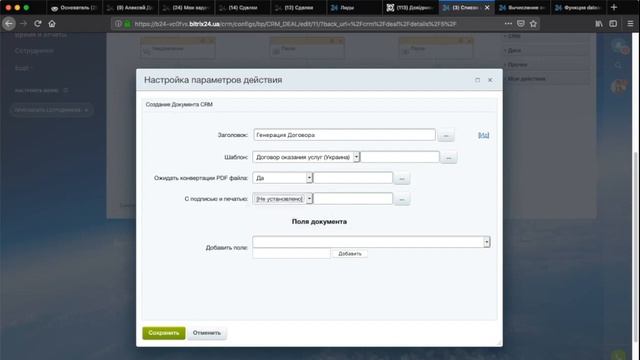Focus the text input left of 'Добавить' button
The width and height of the screenshot is (640, 360).
[291, 253]
